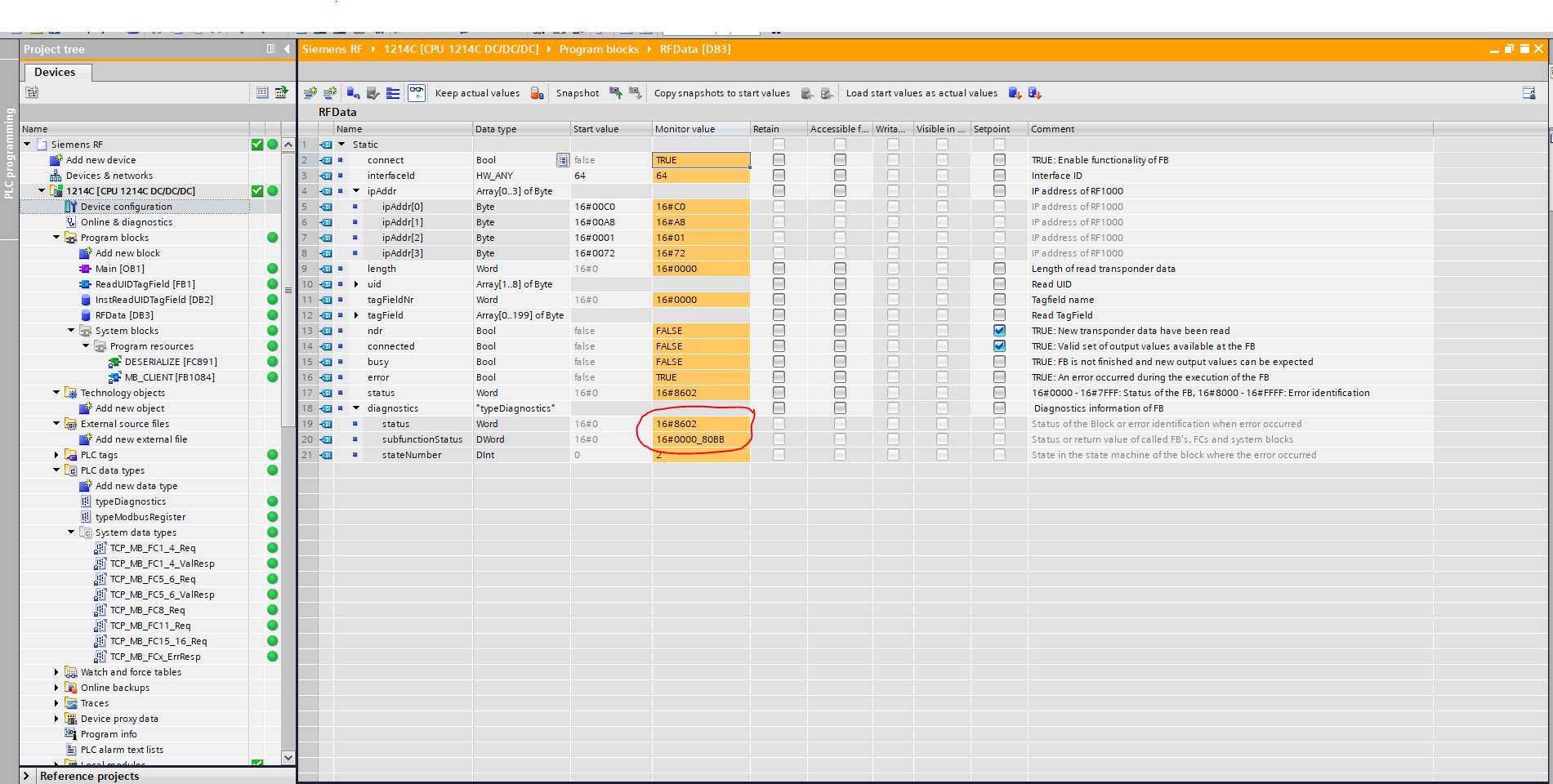This screenshot has height=784, width=1553.
Task: Select the Devices tab
Action: (x=55, y=72)
